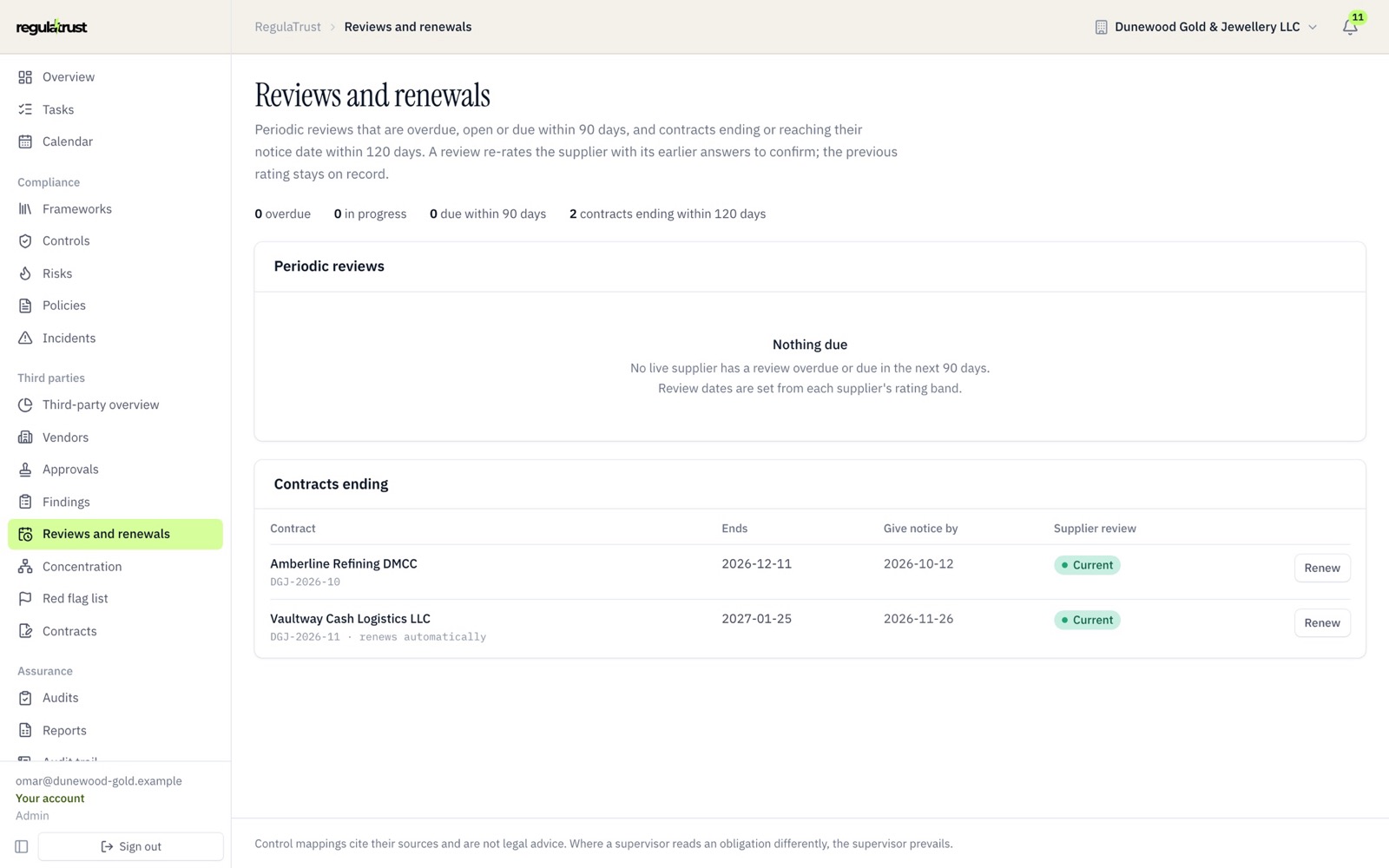Select the Controls shield icon
The width and height of the screenshot is (1389, 868).
coord(25,241)
